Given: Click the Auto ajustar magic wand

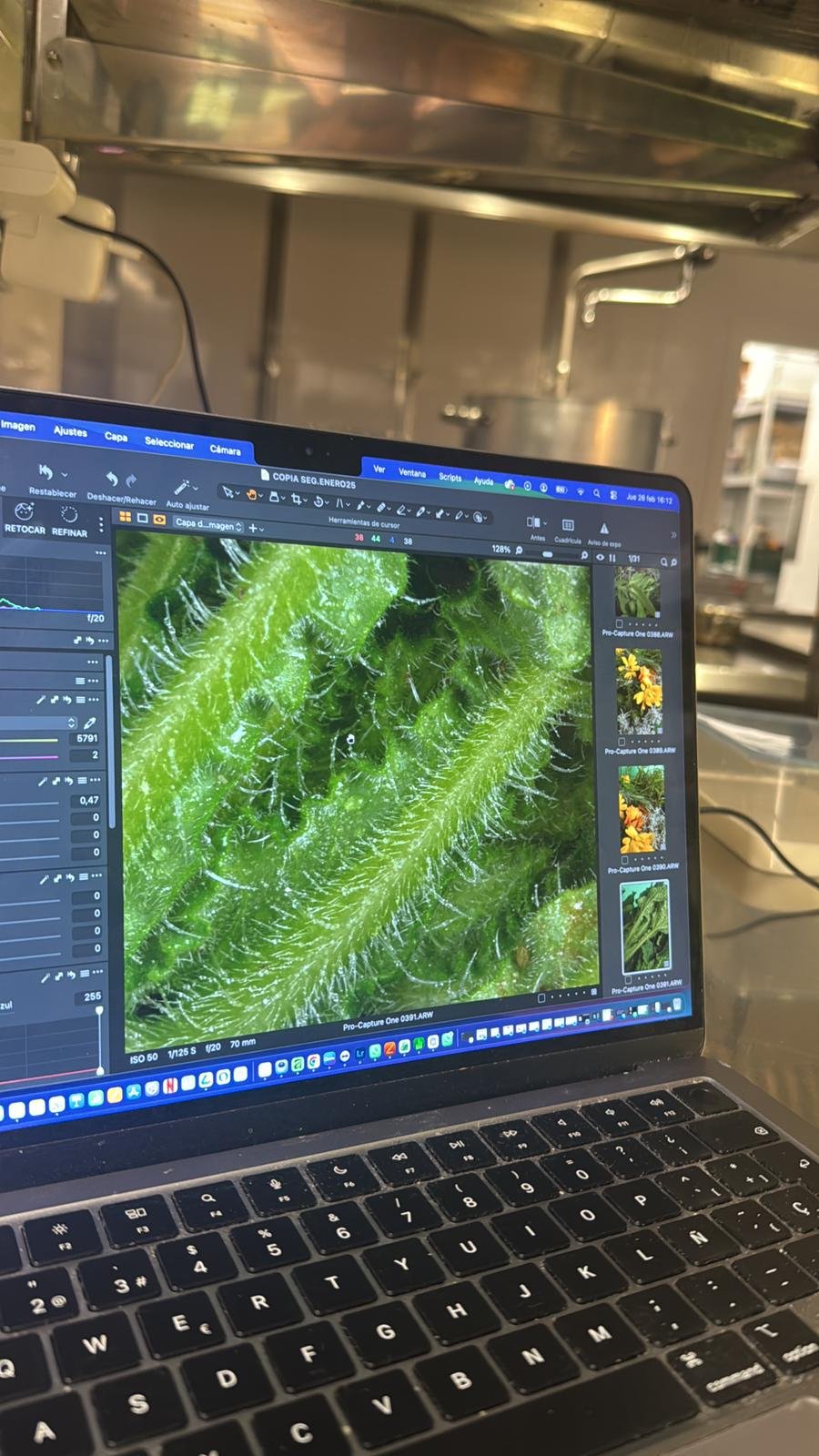Looking at the screenshot, I should (x=182, y=486).
